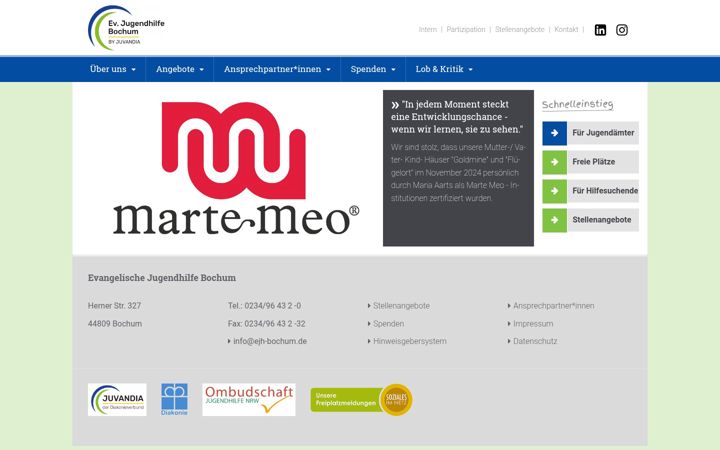Click the Ev. Jugendhilfe Bochum logo
Screen dimensions: 720x450
click(x=126, y=28)
